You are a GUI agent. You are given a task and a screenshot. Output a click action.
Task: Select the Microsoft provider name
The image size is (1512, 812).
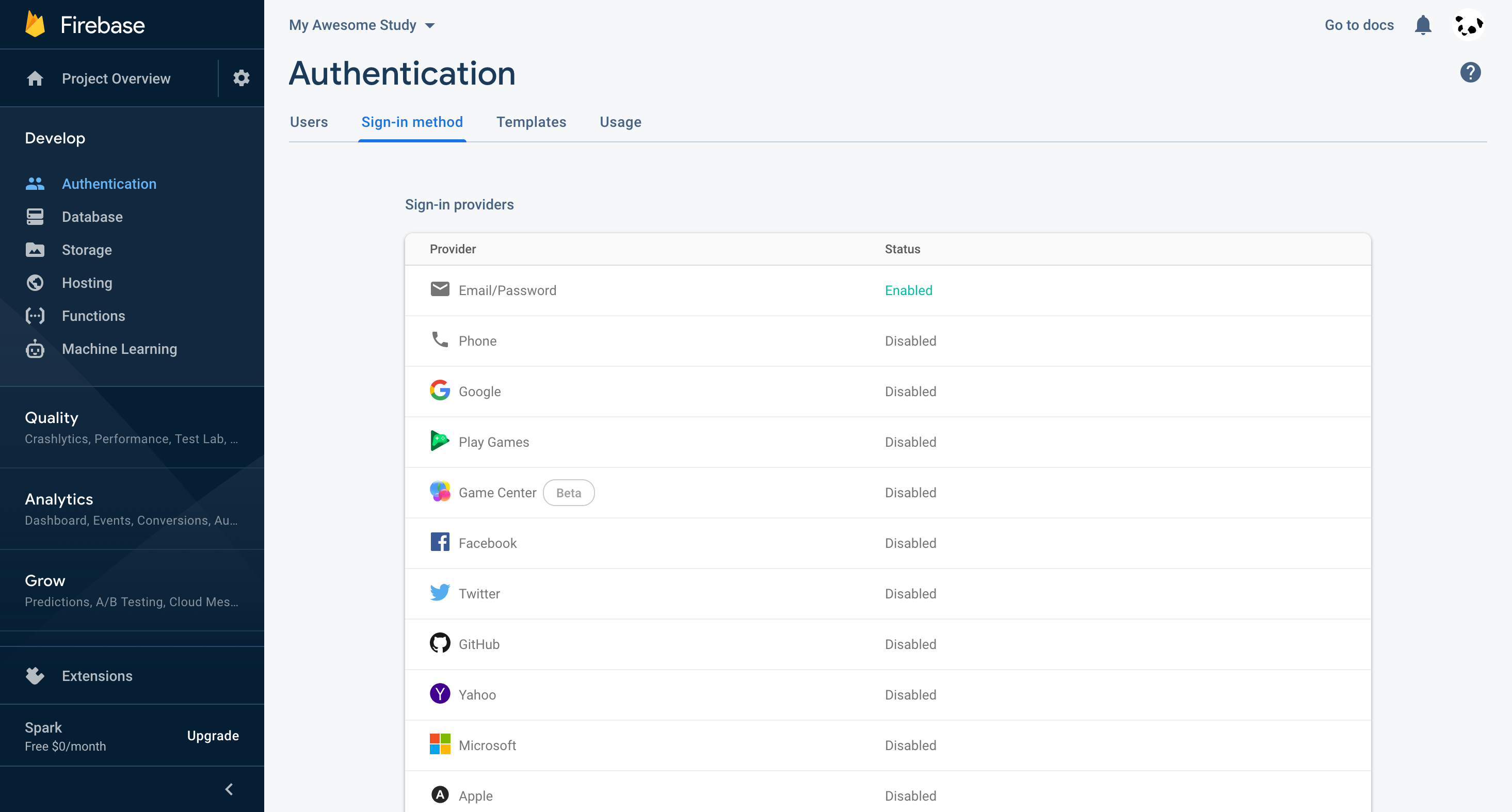487,745
